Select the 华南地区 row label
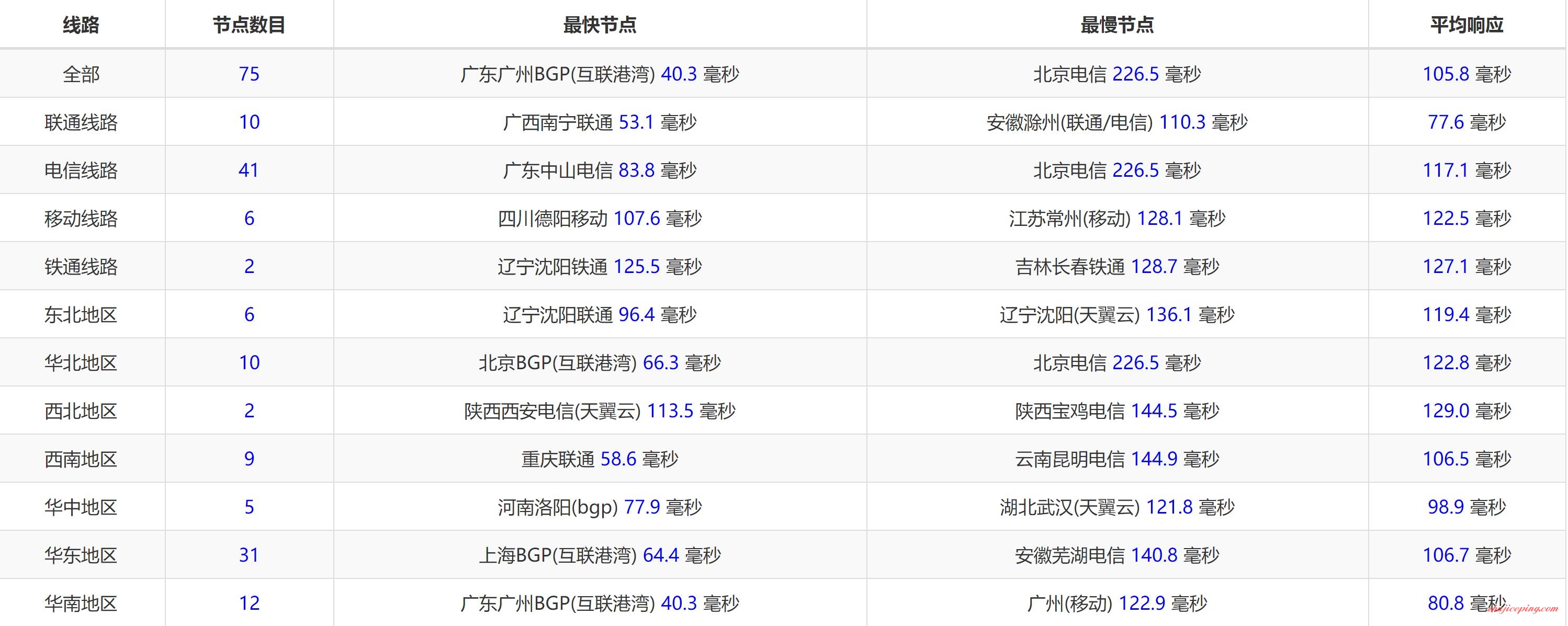This screenshot has width=1568, height=626. (81, 603)
